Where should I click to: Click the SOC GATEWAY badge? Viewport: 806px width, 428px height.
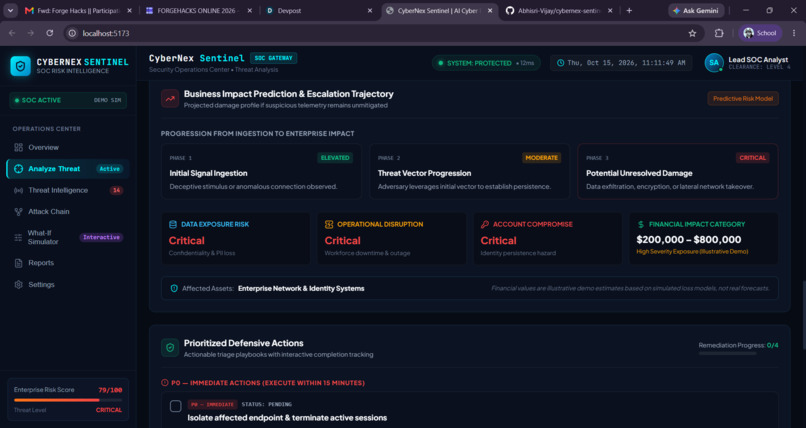pyautogui.click(x=273, y=58)
